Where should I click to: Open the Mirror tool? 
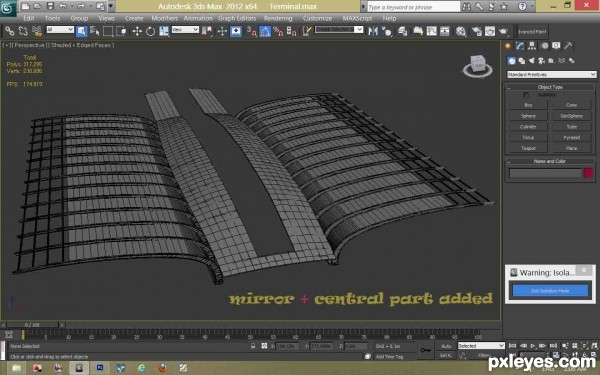click(x=373, y=31)
